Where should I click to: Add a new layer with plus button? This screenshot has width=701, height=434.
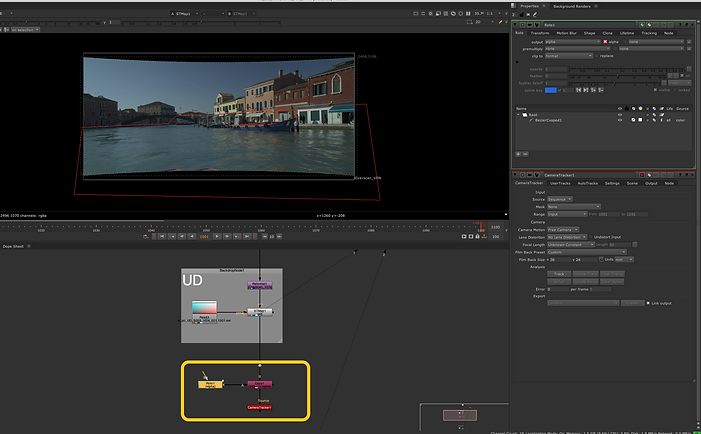[518, 154]
